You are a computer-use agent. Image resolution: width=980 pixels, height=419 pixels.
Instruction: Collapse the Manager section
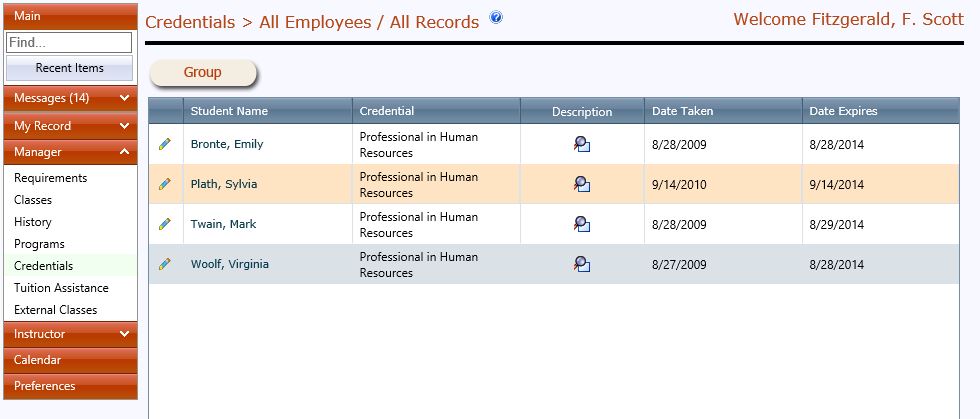(x=70, y=152)
